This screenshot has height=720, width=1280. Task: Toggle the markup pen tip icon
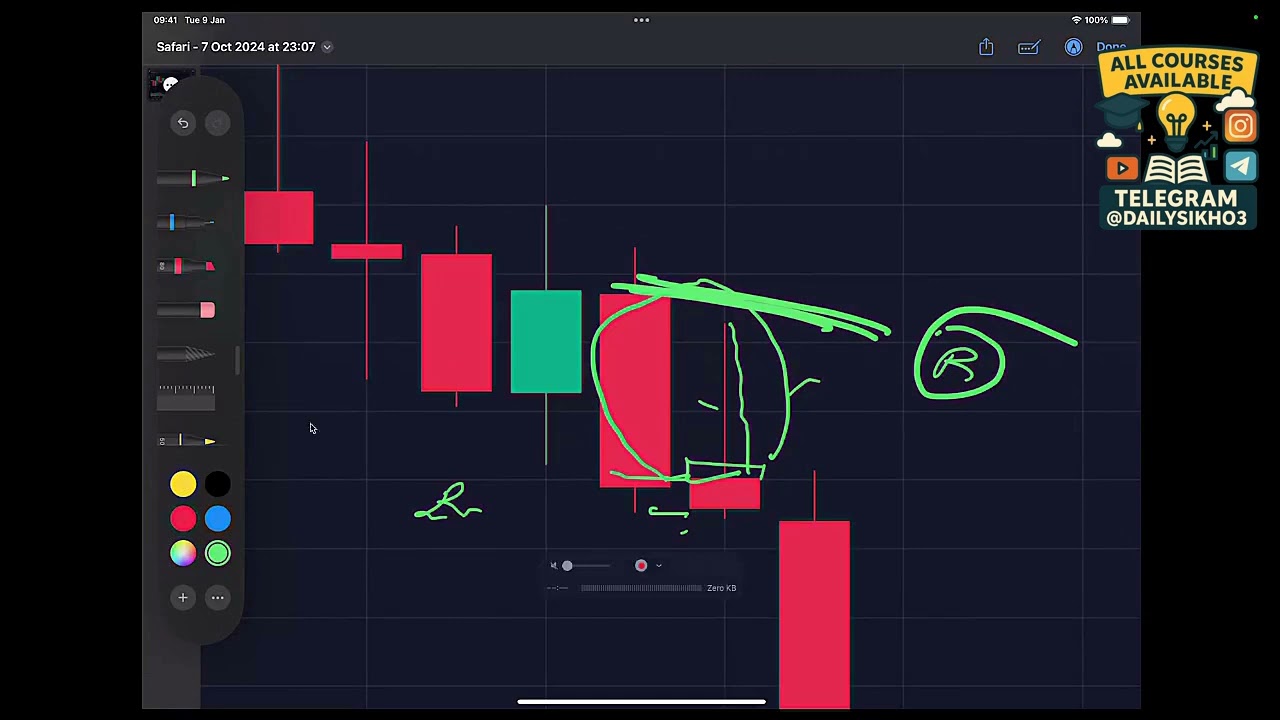(x=1073, y=47)
